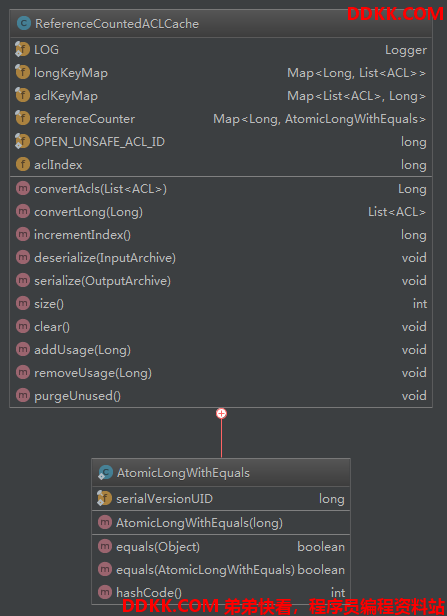The width and height of the screenshot is (447, 616).
Task: Click the purgeUnused method icon
Action: click(23, 395)
